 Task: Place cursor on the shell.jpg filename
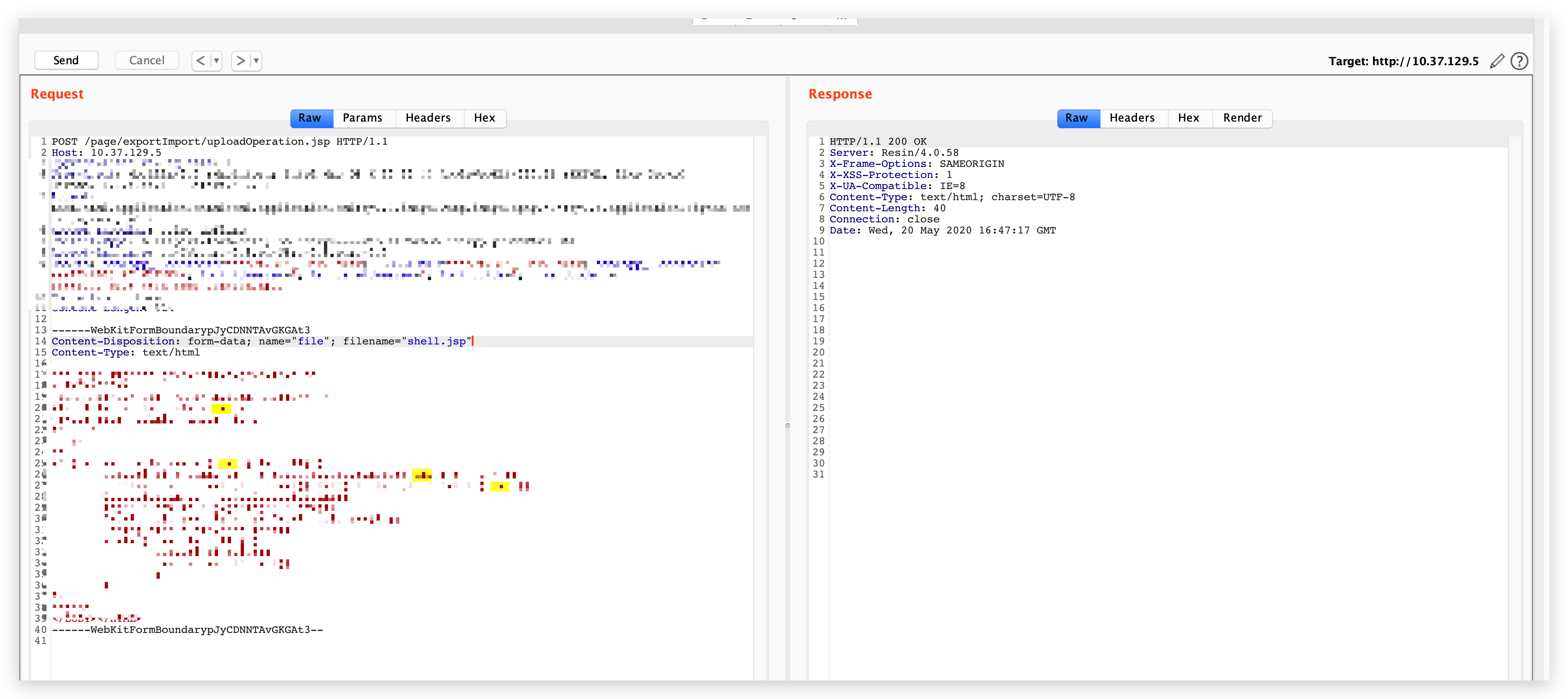(x=436, y=342)
